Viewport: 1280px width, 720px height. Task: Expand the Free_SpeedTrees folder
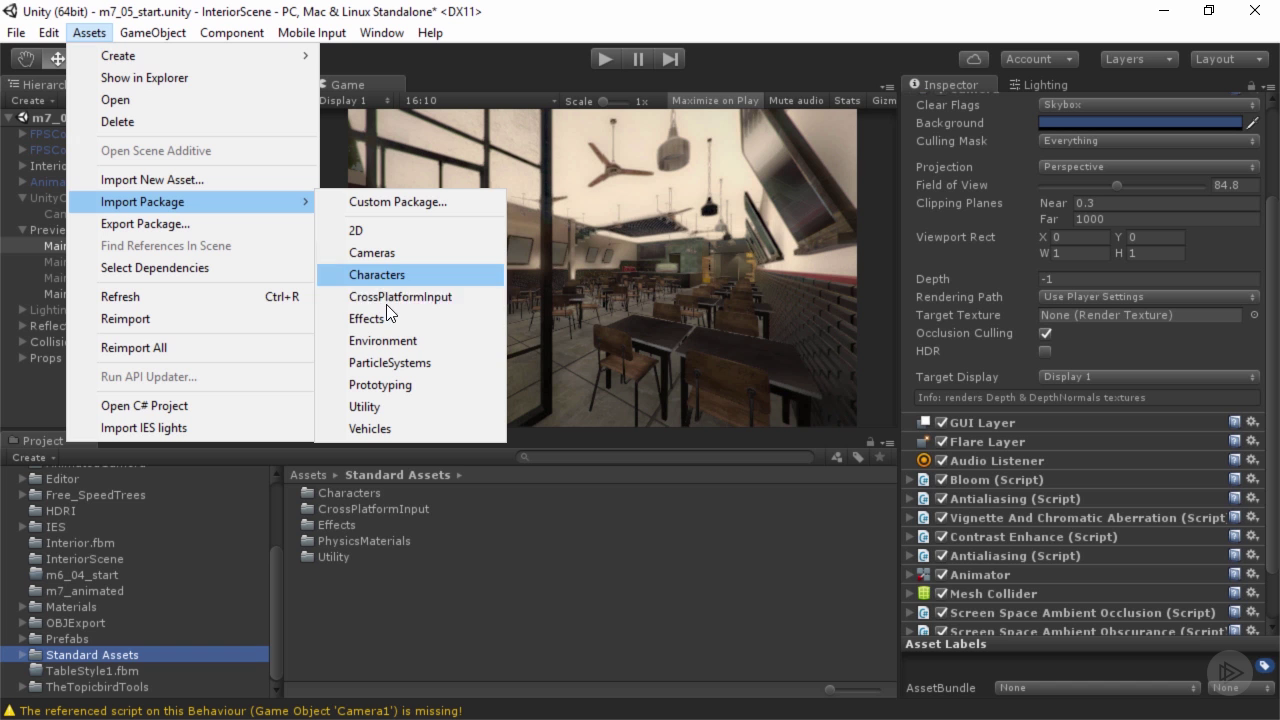tap(23, 495)
